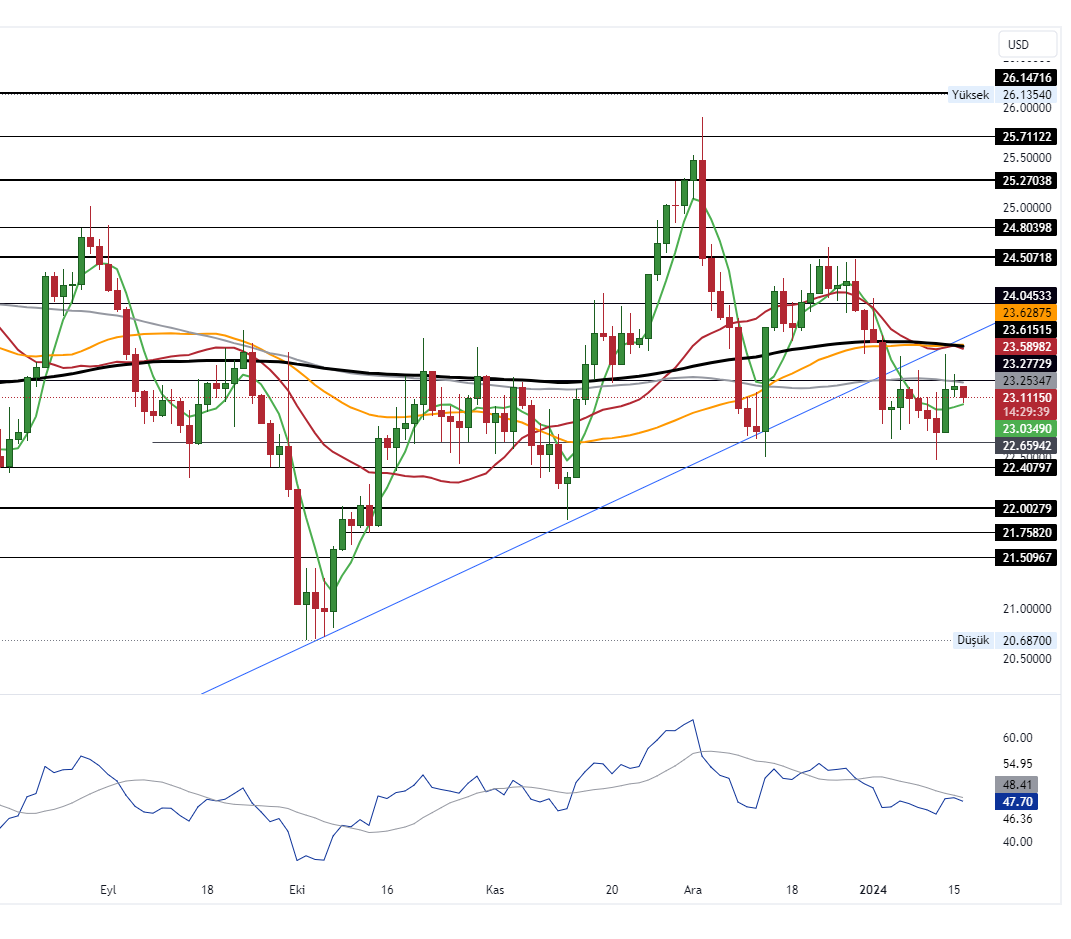Click the blue RSI value 47.70 label
Screen dimensions: 1071x939
click(1017, 801)
